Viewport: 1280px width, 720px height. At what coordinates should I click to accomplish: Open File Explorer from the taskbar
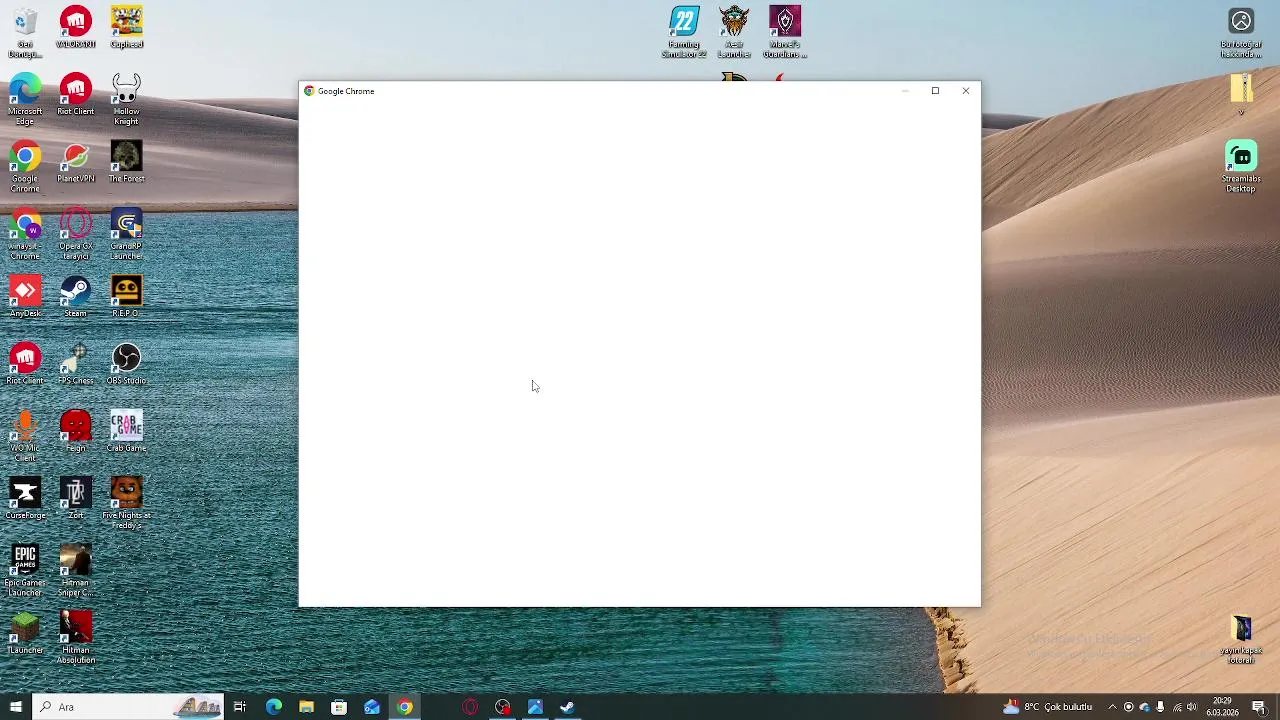(306, 707)
